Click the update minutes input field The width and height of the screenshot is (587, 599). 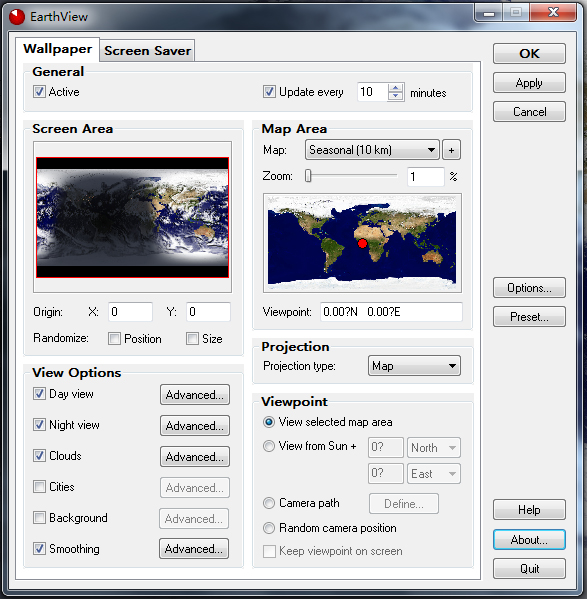coord(373,92)
